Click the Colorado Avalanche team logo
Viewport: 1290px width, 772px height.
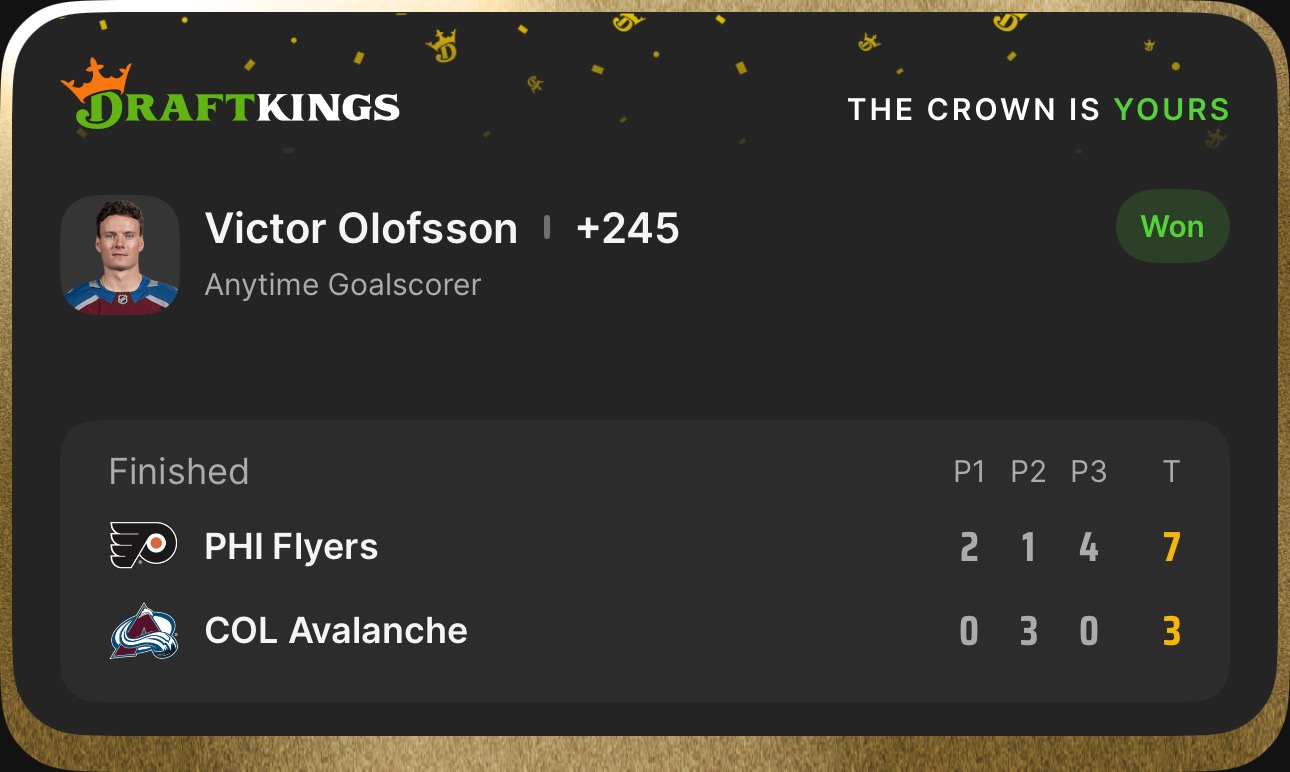[143, 631]
